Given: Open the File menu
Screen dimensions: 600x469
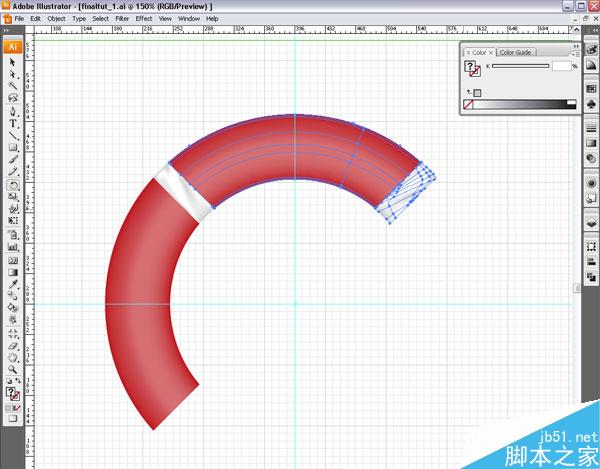Looking at the screenshot, I should click(19, 18).
